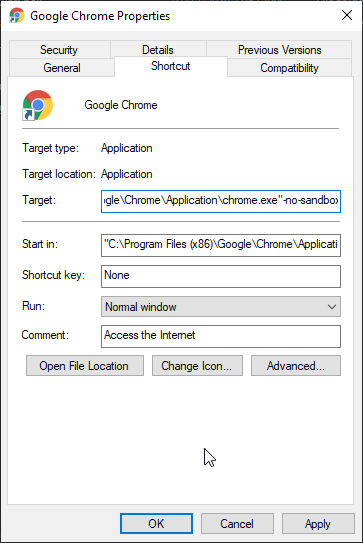The width and height of the screenshot is (363, 543).
Task: Click into the Target path field
Action: (x=221, y=201)
